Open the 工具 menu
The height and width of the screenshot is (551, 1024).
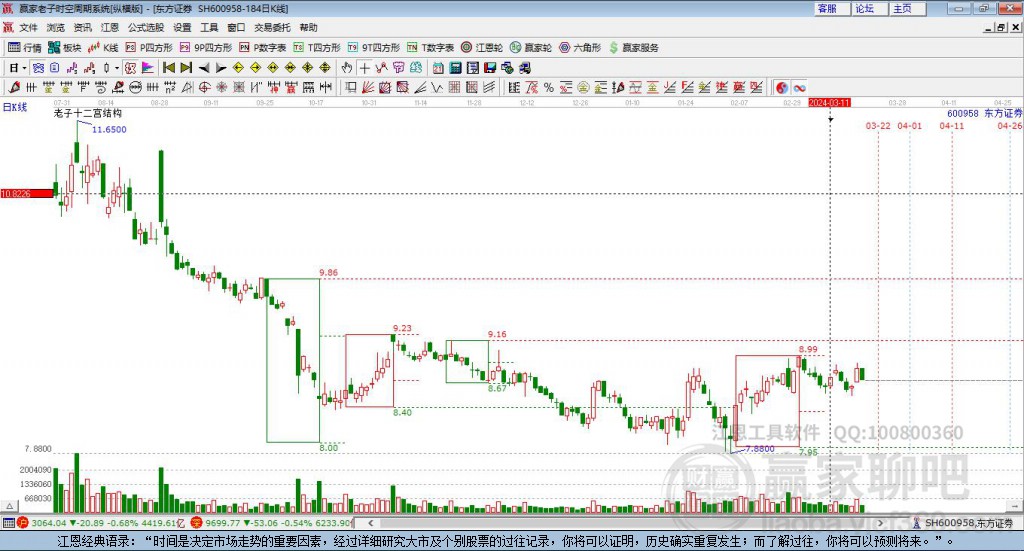[209, 27]
